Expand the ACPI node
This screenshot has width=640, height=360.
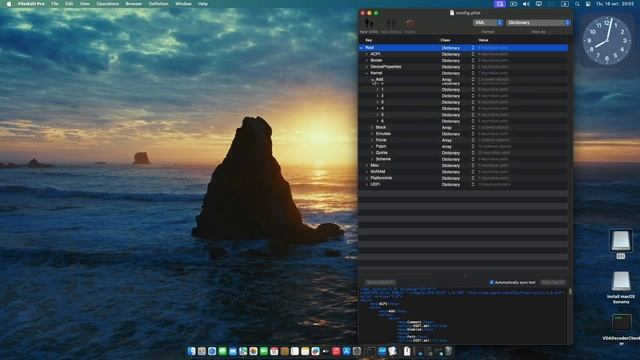point(367,54)
